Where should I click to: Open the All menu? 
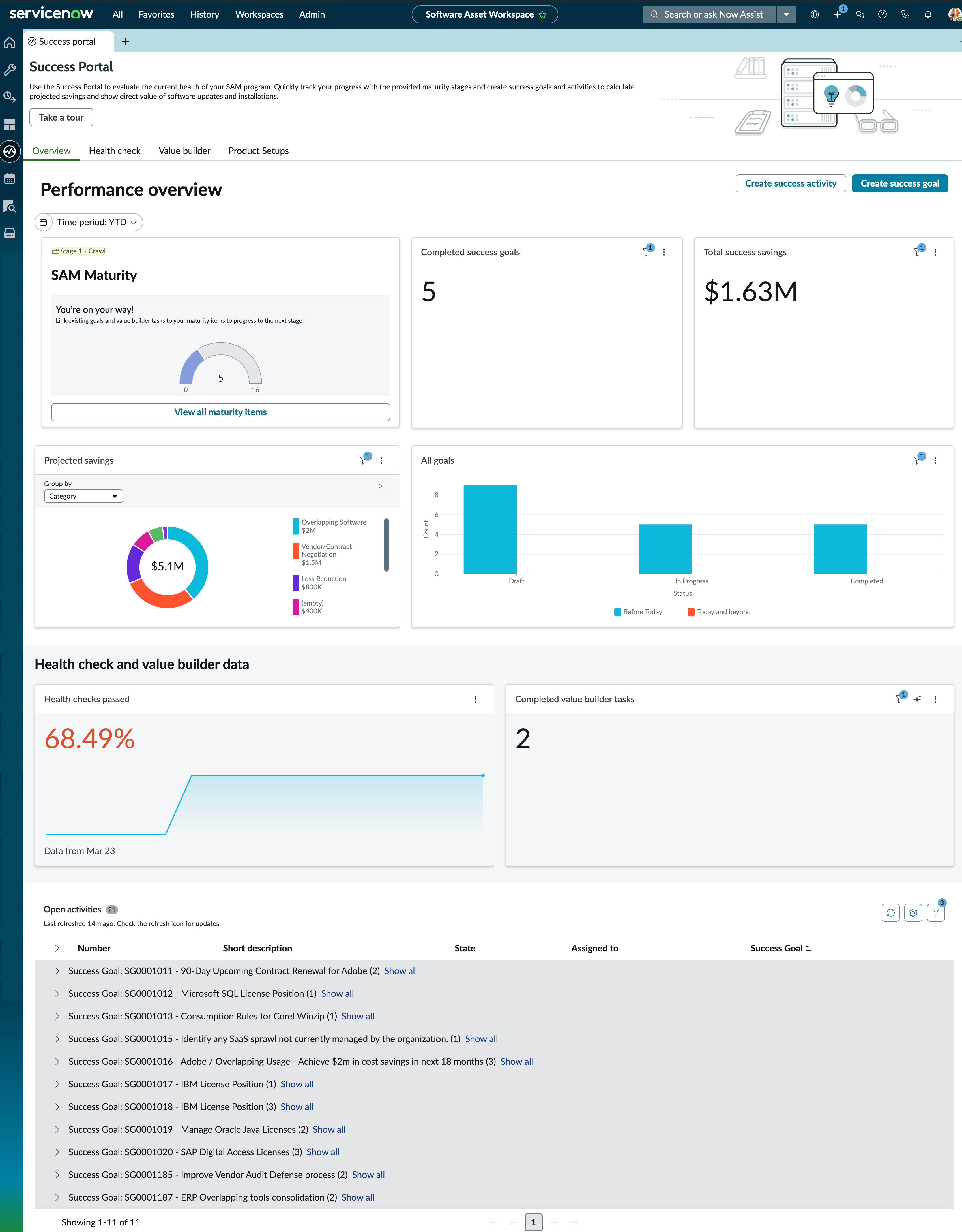tap(117, 15)
